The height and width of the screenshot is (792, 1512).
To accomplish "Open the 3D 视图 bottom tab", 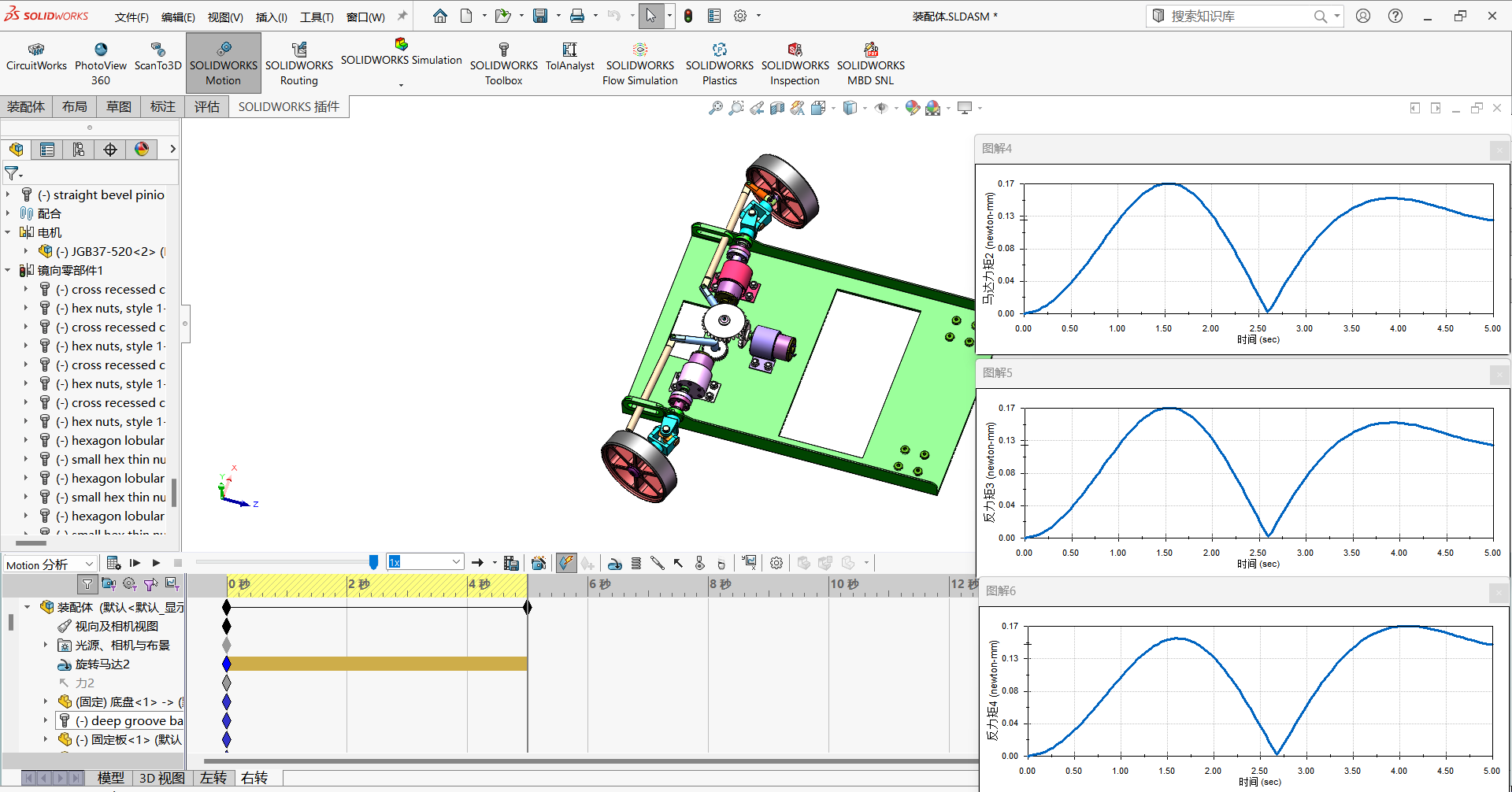I will 161,778.
